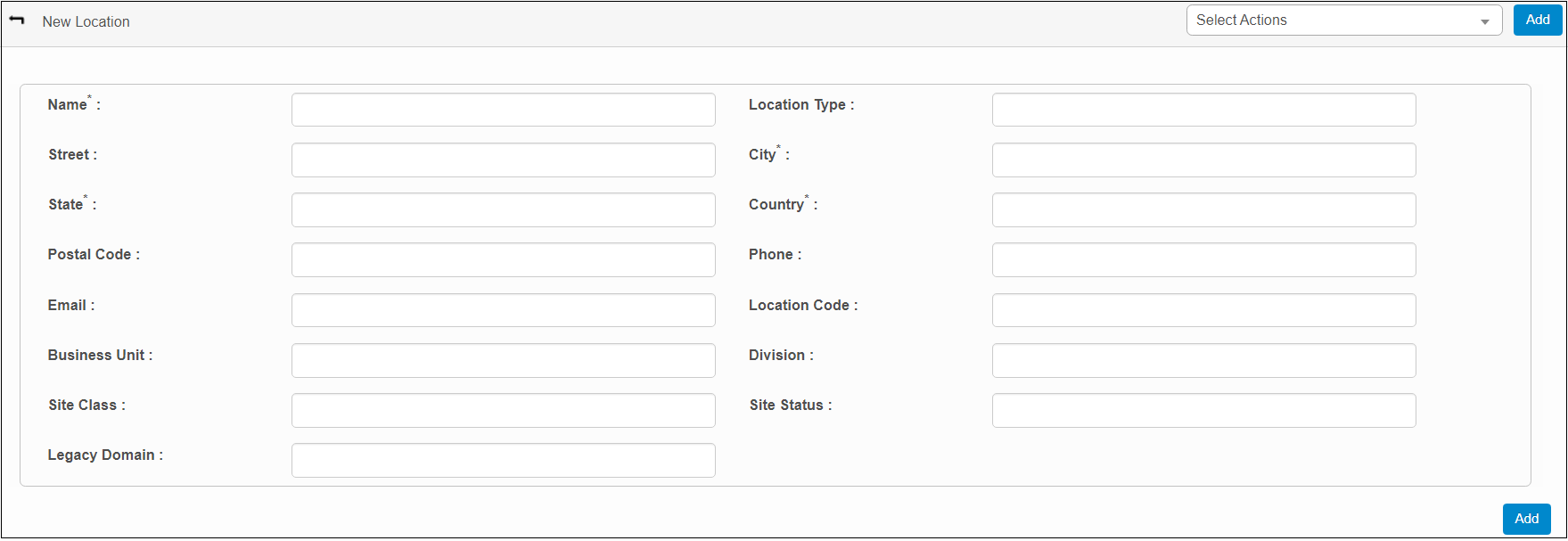Click the back arrow icon beside New Location
This screenshot has height=541, width=1568.
click(x=17, y=20)
